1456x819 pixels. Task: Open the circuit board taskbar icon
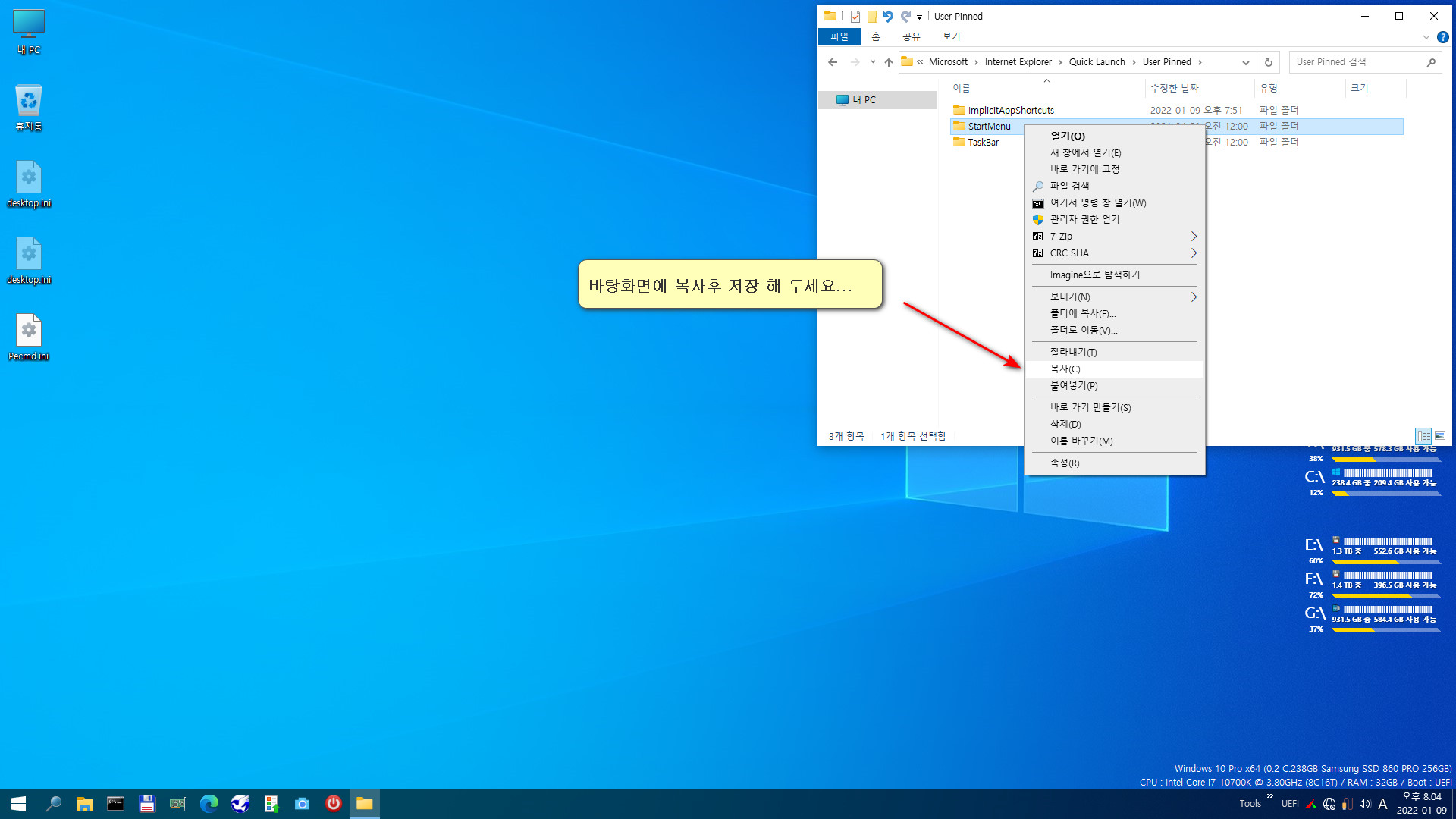point(177,804)
